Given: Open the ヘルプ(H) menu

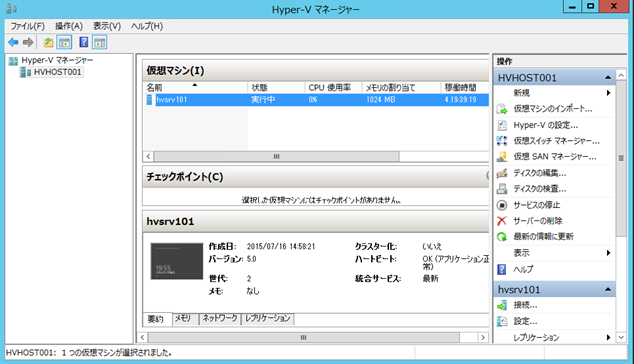Looking at the screenshot, I should coord(147,26).
